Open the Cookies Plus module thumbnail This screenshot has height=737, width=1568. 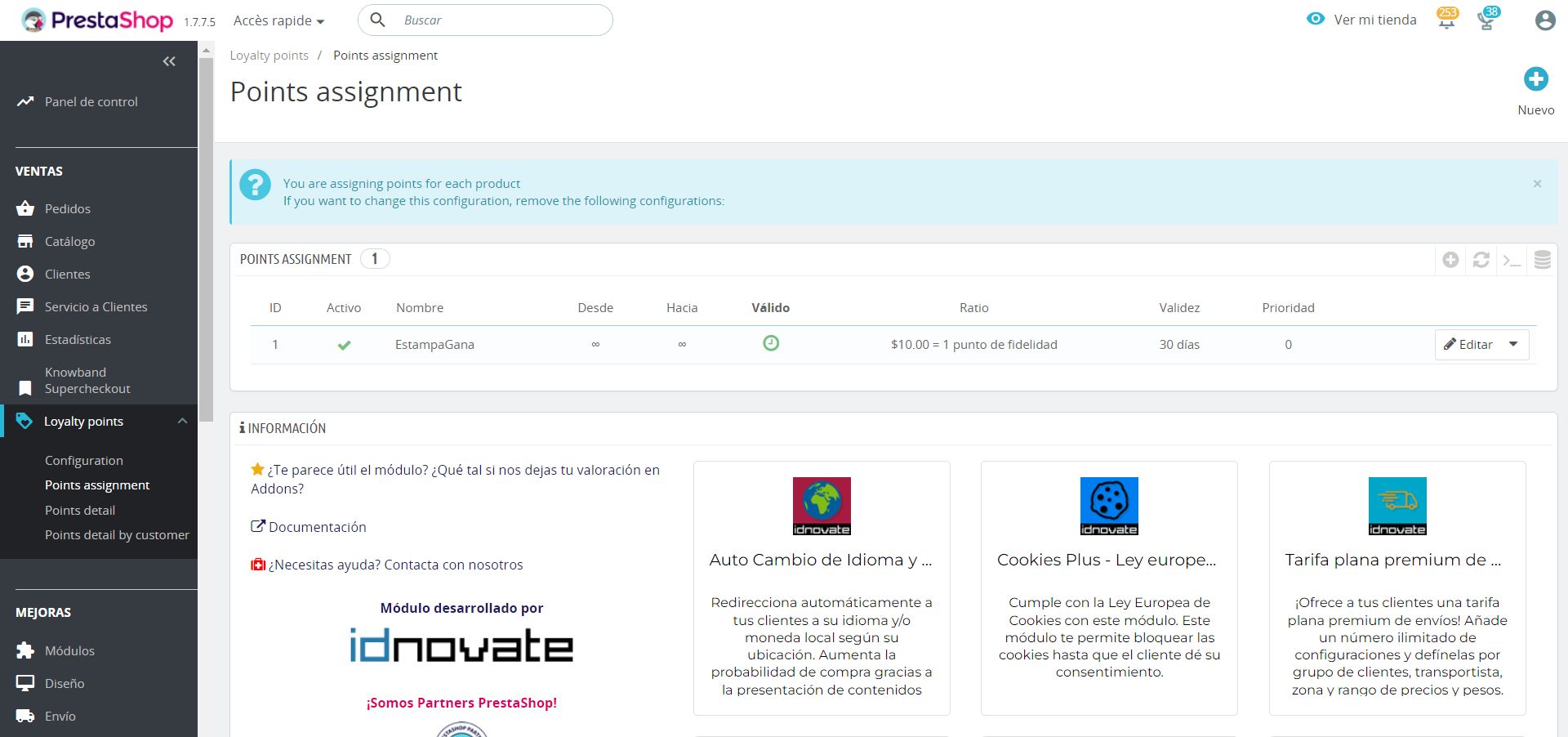tap(1109, 507)
